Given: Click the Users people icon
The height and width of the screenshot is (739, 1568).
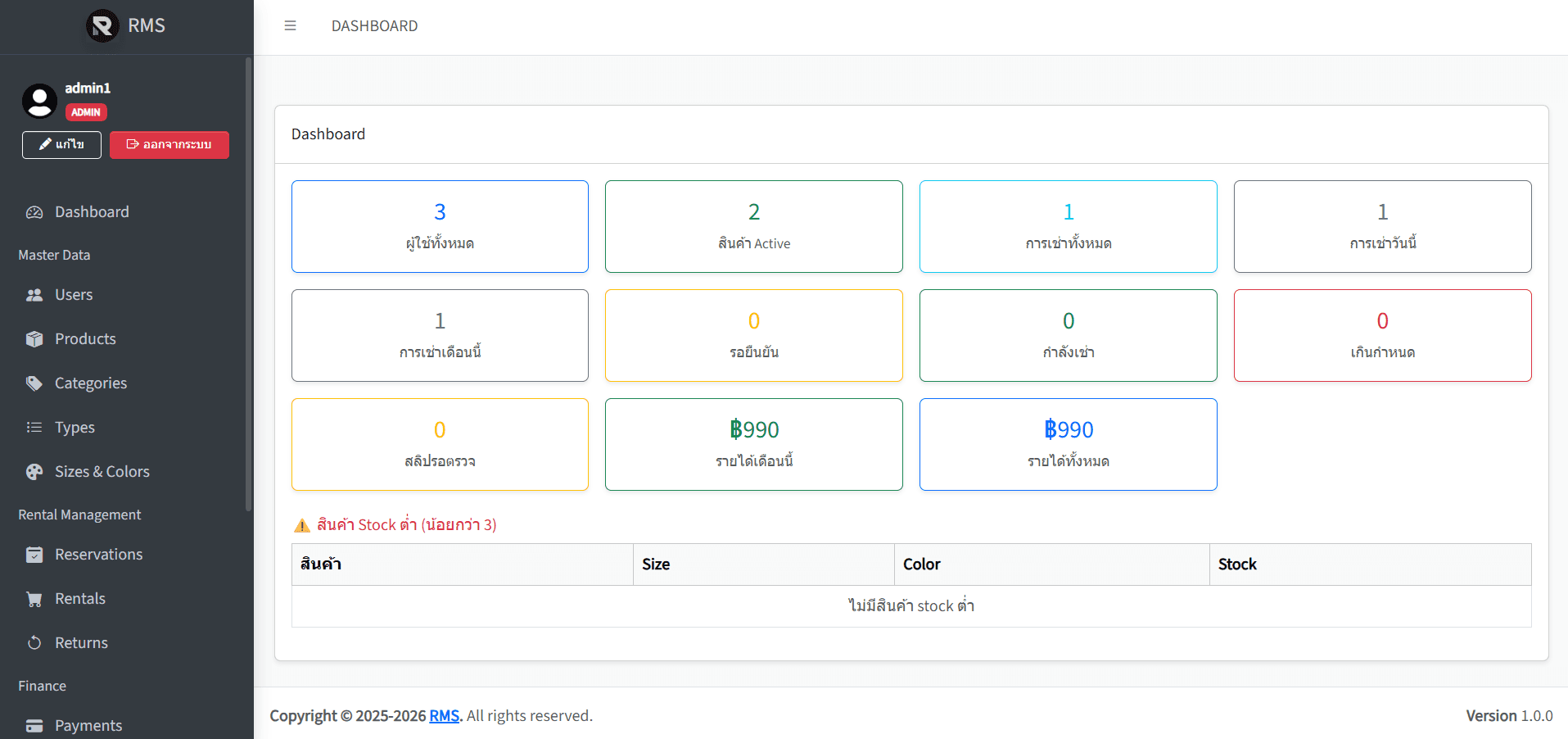Looking at the screenshot, I should click(x=34, y=295).
